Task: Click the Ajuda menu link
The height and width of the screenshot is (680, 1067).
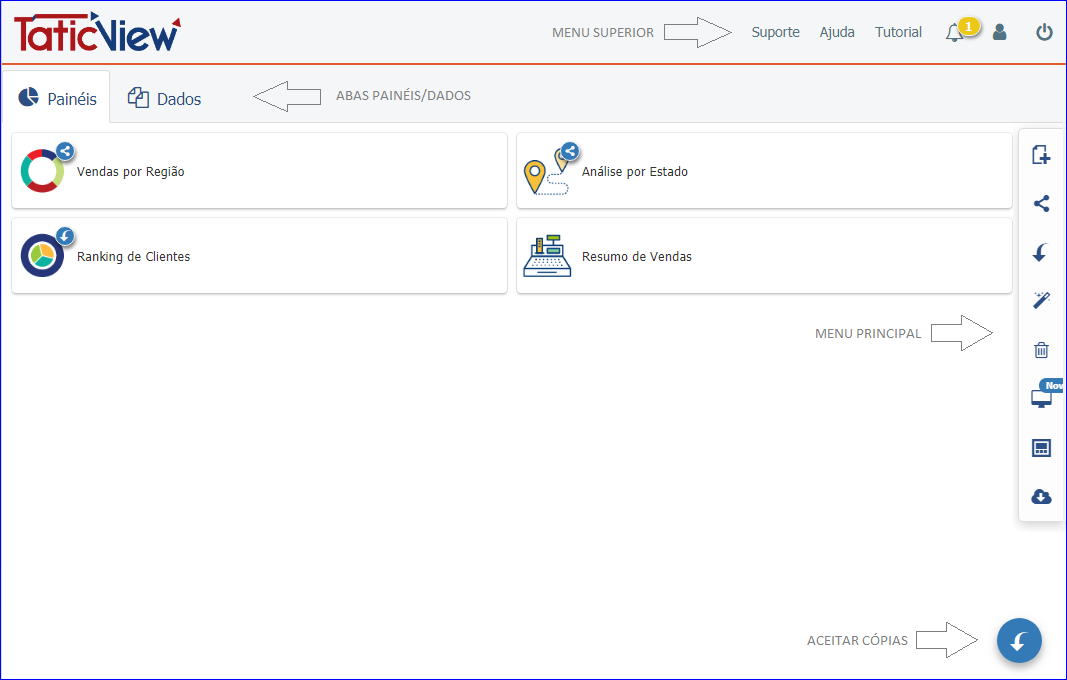Action: tap(837, 32)
